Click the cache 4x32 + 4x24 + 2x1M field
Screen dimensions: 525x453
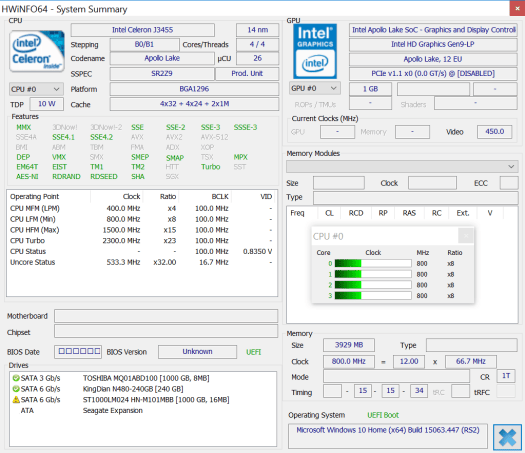coord(194,104)
